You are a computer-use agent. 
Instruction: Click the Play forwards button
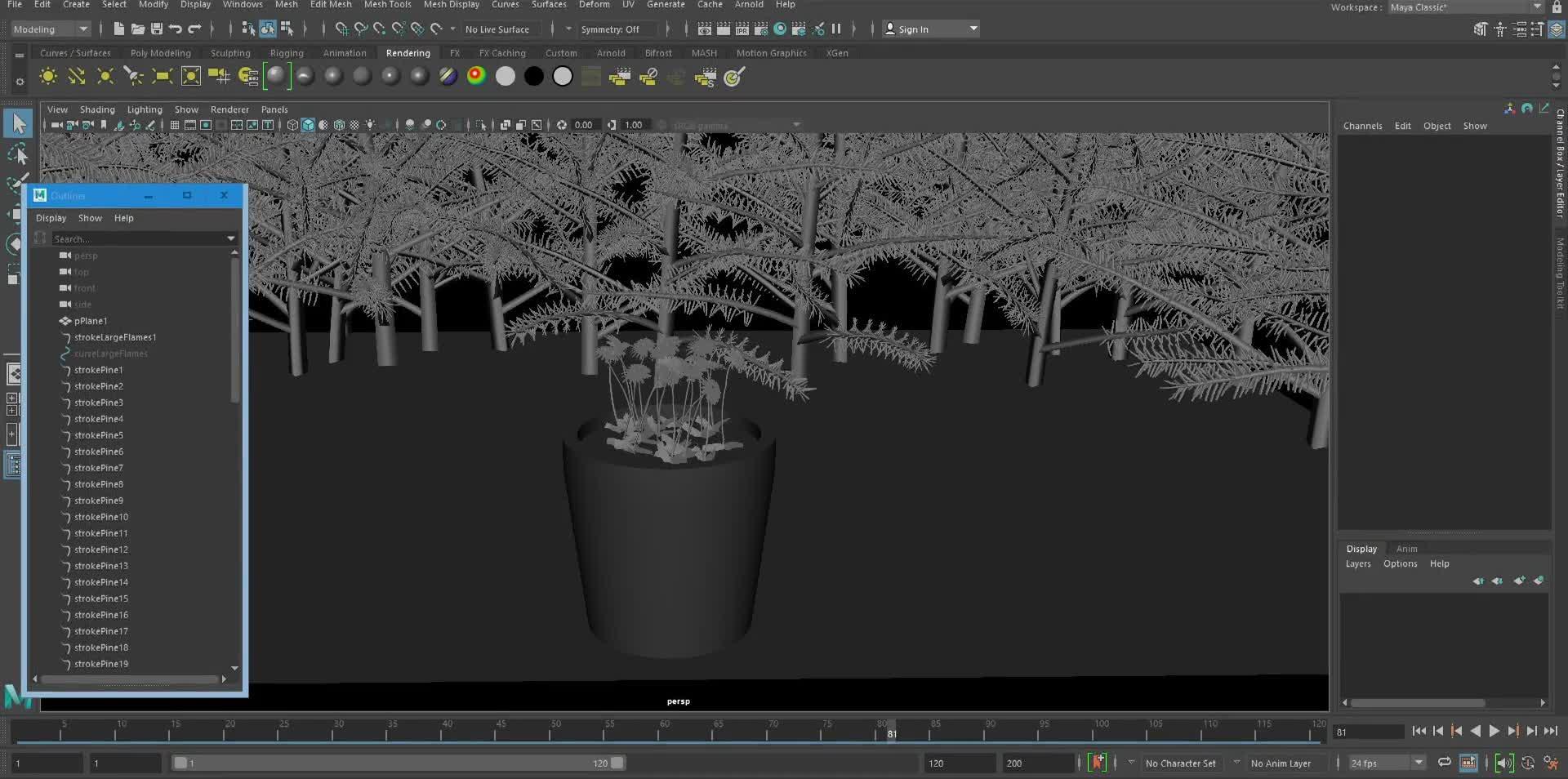pos(1494,732)
